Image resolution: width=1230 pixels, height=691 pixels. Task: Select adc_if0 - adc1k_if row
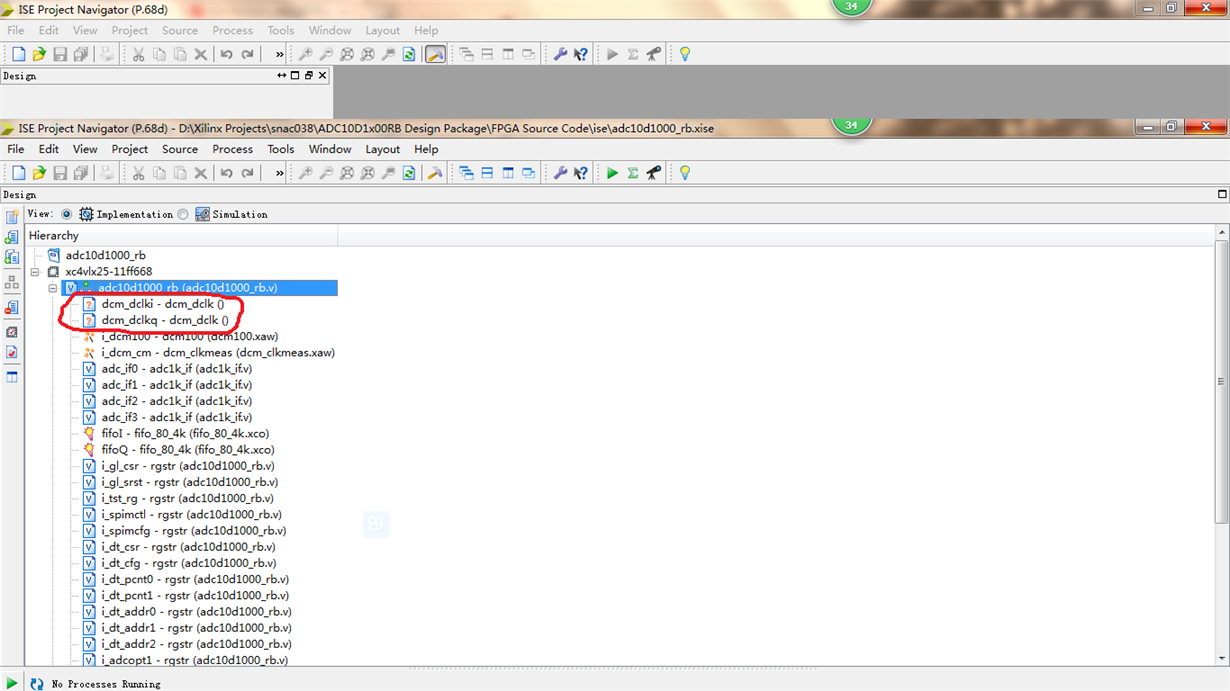tap(177, 368)
